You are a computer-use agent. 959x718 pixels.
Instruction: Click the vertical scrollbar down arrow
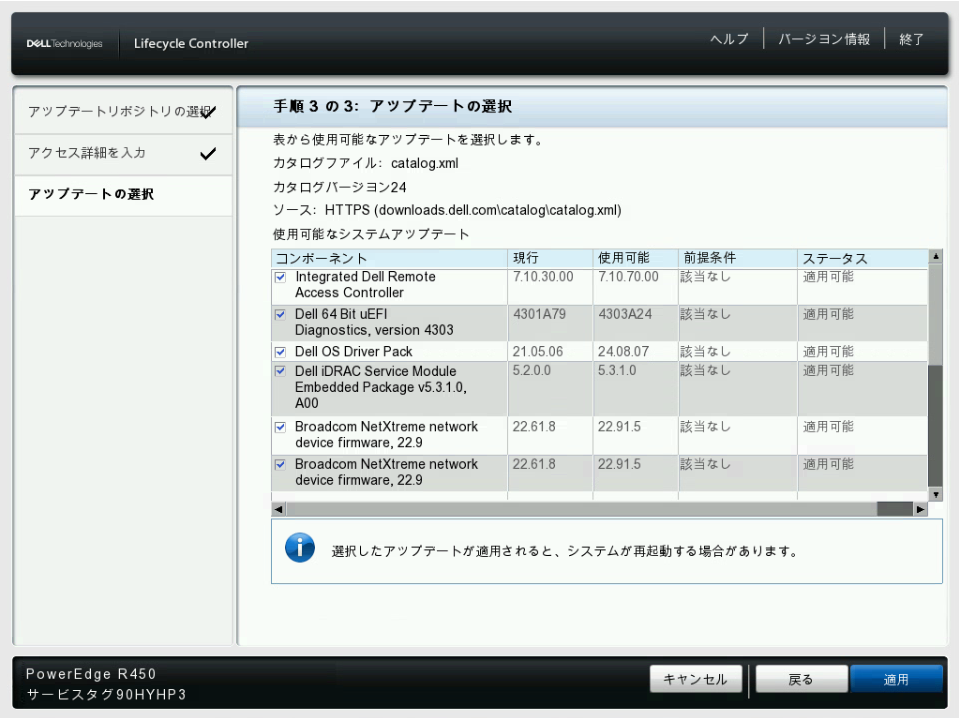pyautogui.click(x=936, y=493)
